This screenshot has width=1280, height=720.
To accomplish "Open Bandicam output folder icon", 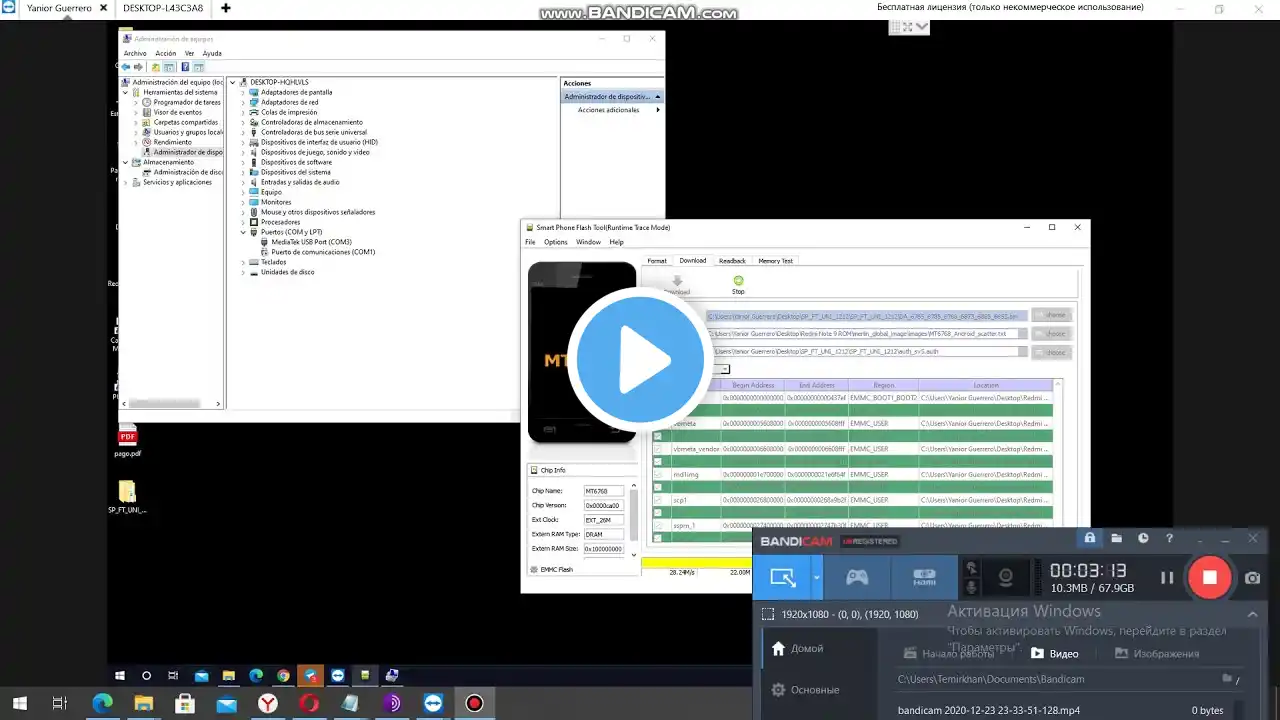I will point(1116,538).
